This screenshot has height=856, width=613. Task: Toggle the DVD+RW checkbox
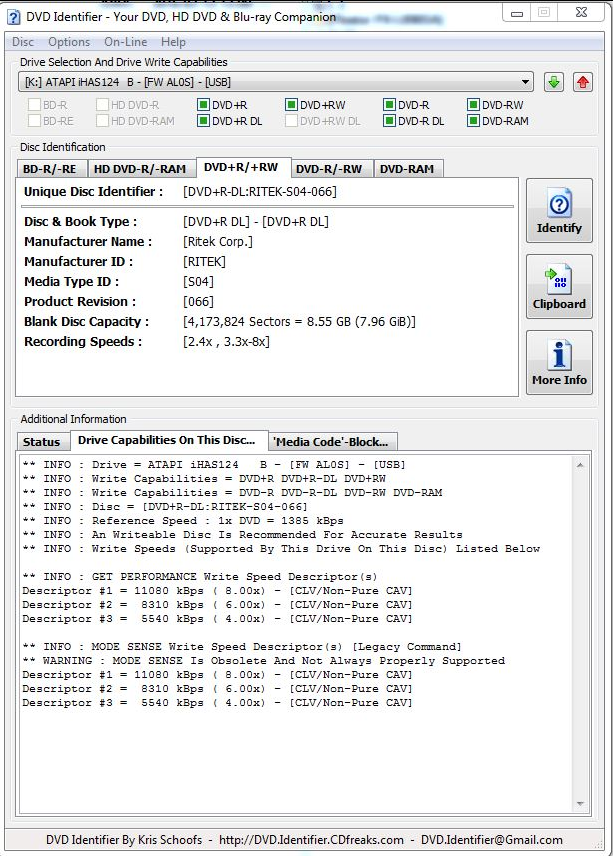pyautogui.click(x=291, y=105)
